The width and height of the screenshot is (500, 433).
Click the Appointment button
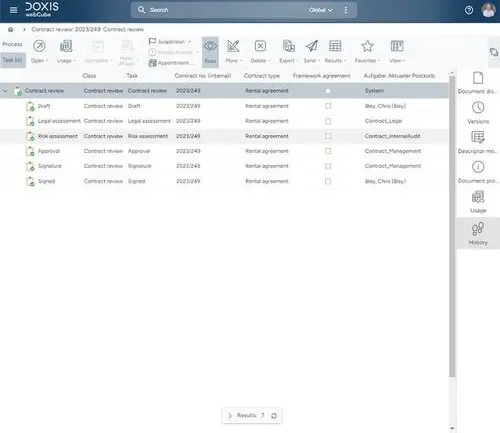(169, 63)
